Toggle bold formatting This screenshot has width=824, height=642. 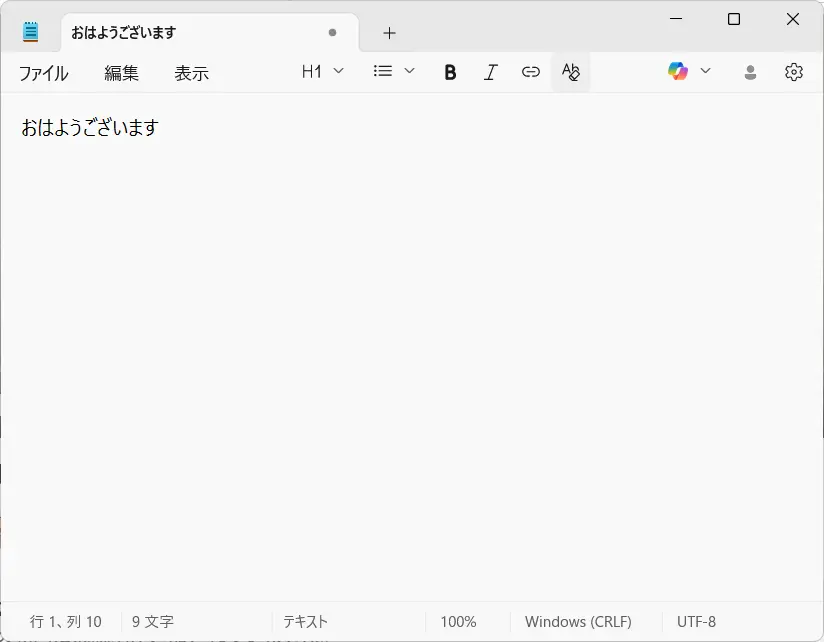tap(450, 72)
